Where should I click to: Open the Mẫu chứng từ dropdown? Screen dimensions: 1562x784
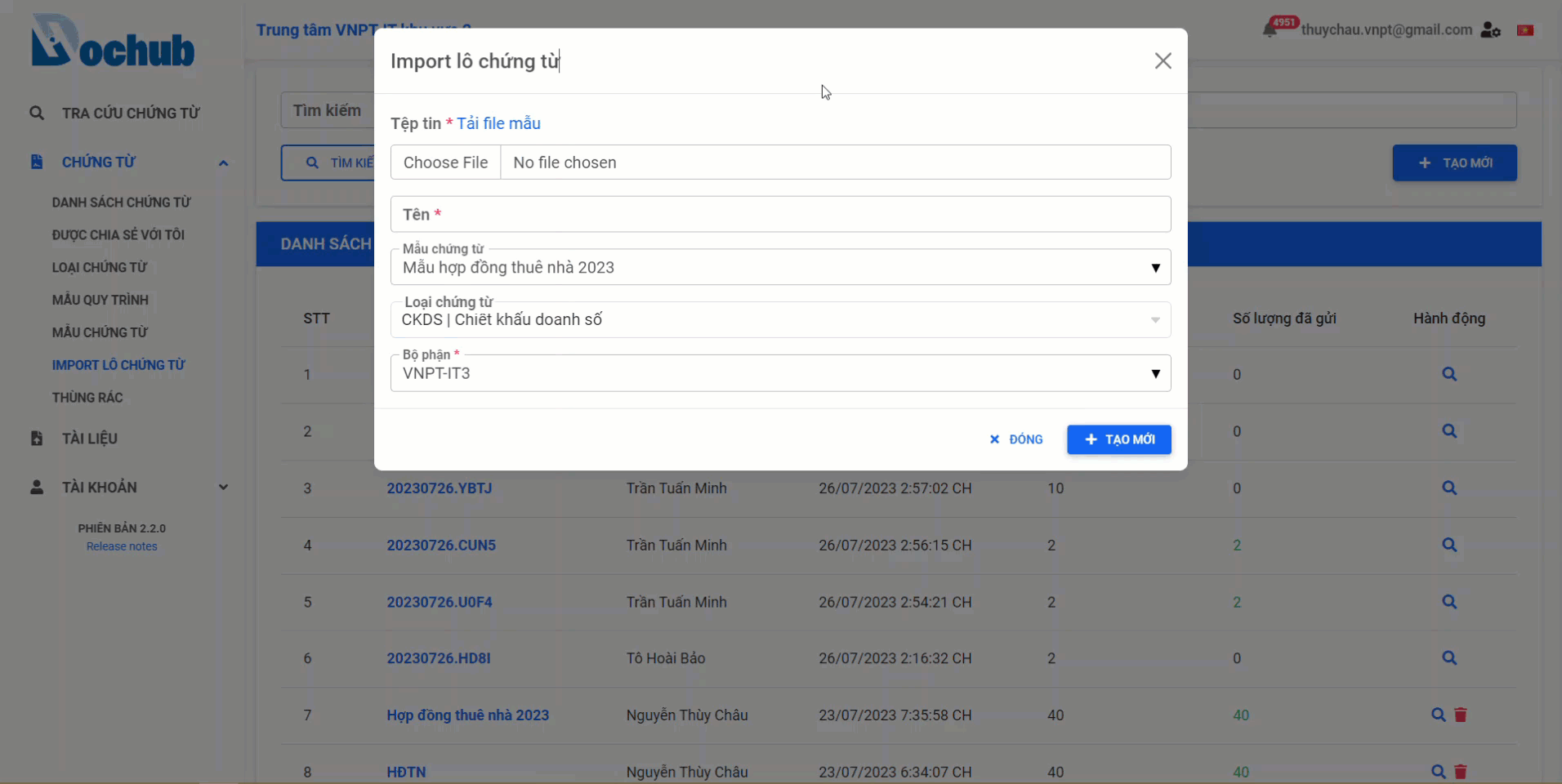780,267
